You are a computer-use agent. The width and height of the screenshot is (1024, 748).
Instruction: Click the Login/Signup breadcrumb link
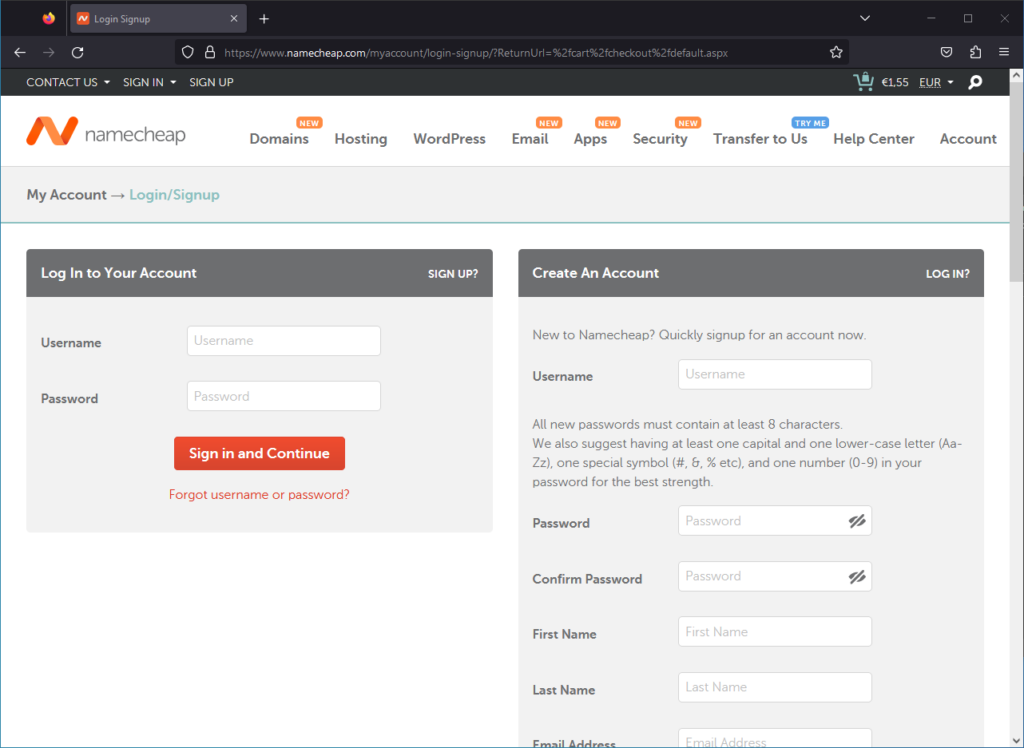click(174, 195)
